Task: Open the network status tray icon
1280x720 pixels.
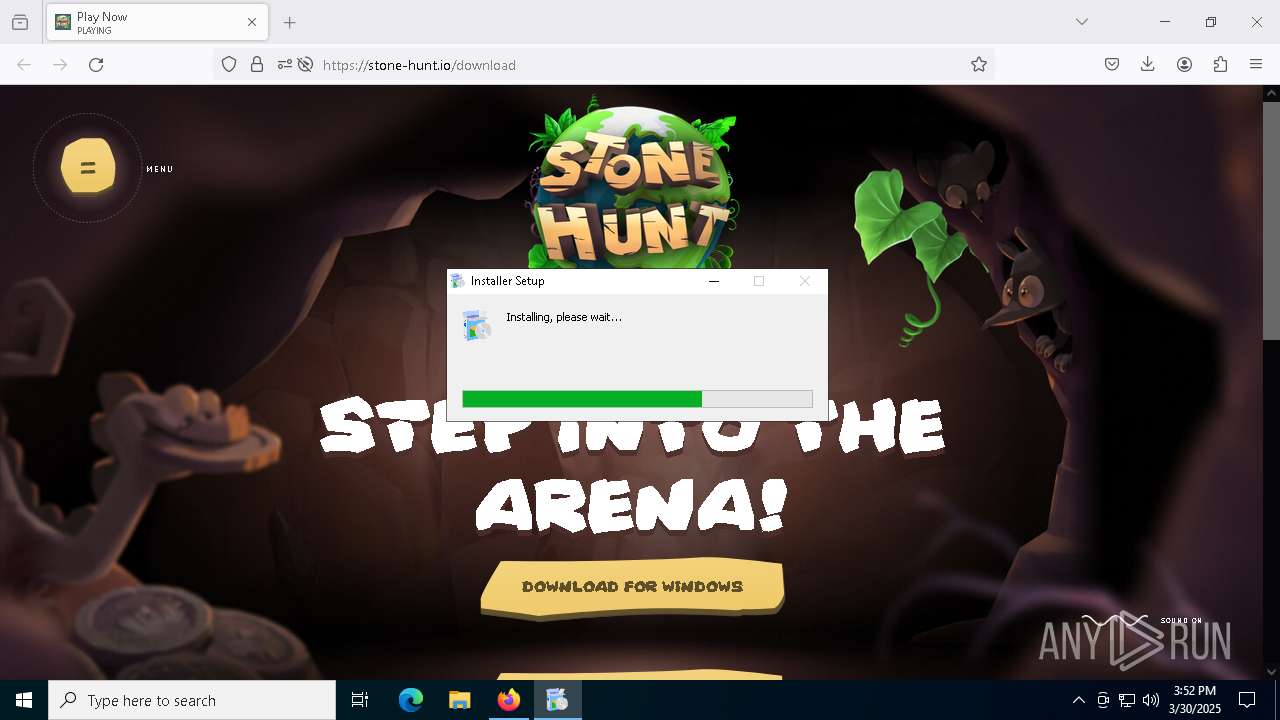Action: click(x=1127, y=700)
